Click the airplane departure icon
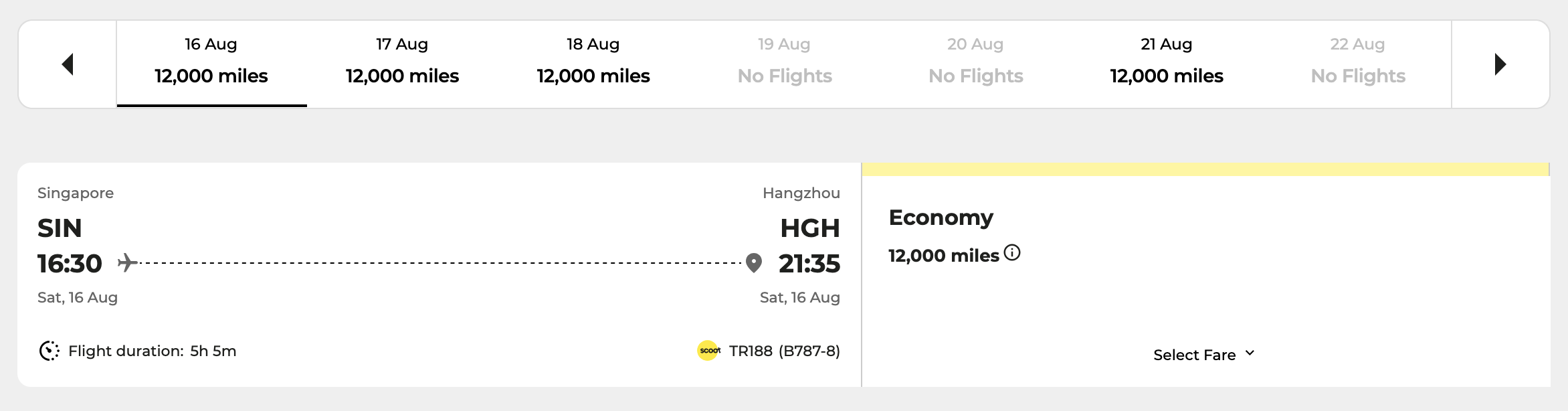 [127, 262]
